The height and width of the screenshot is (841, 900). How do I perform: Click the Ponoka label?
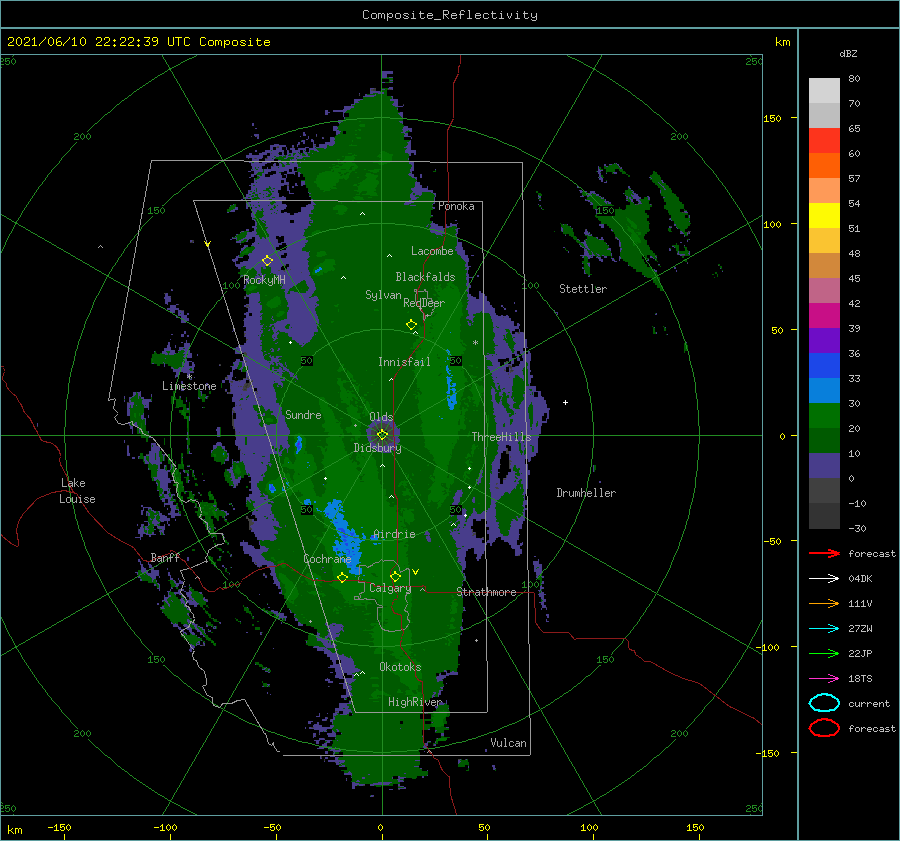tap(456, 206)
